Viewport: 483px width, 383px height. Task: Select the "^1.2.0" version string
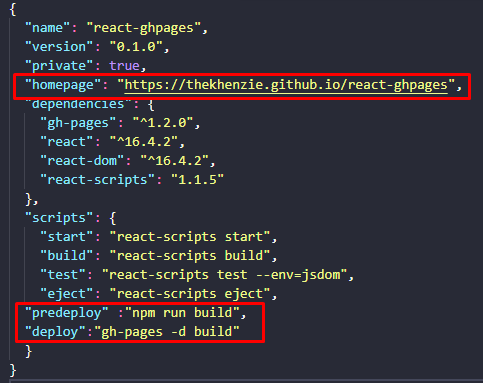click(x=163, y=123)
